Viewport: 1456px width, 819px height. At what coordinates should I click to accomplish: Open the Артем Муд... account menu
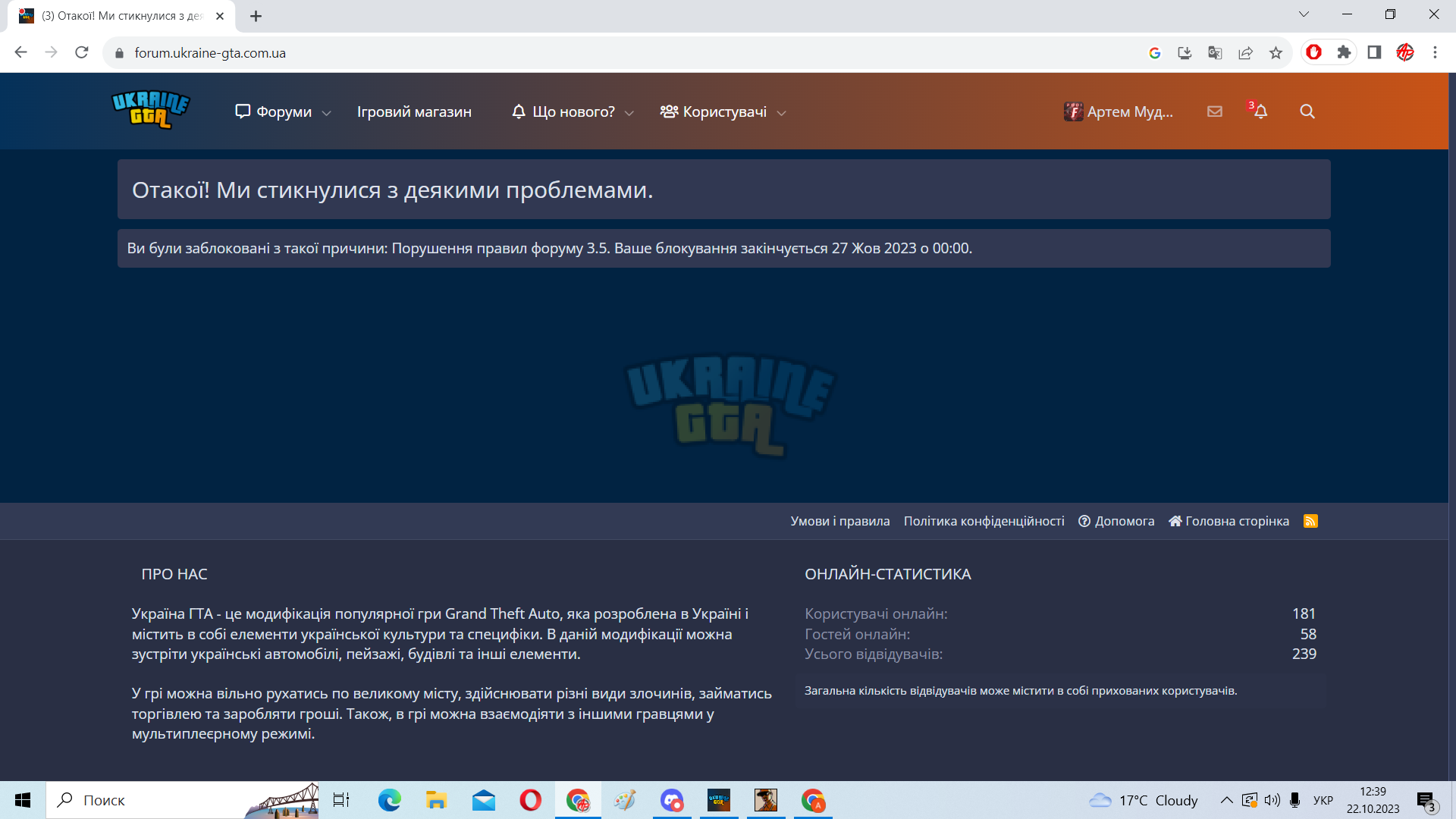coord(1119,111)
